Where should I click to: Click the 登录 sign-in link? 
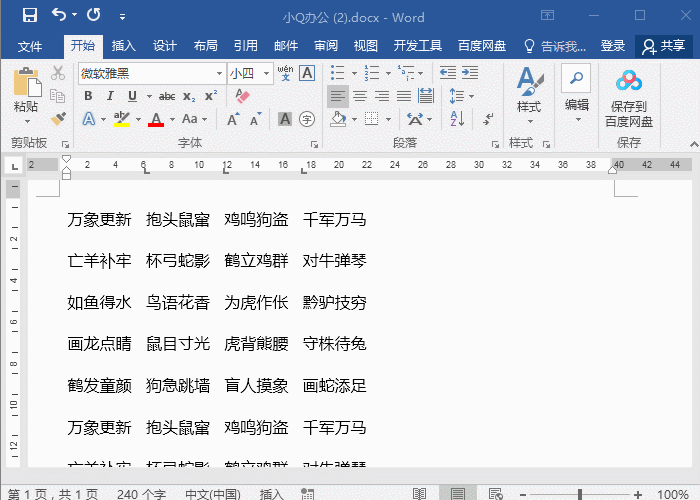click(x=613, y=46)
